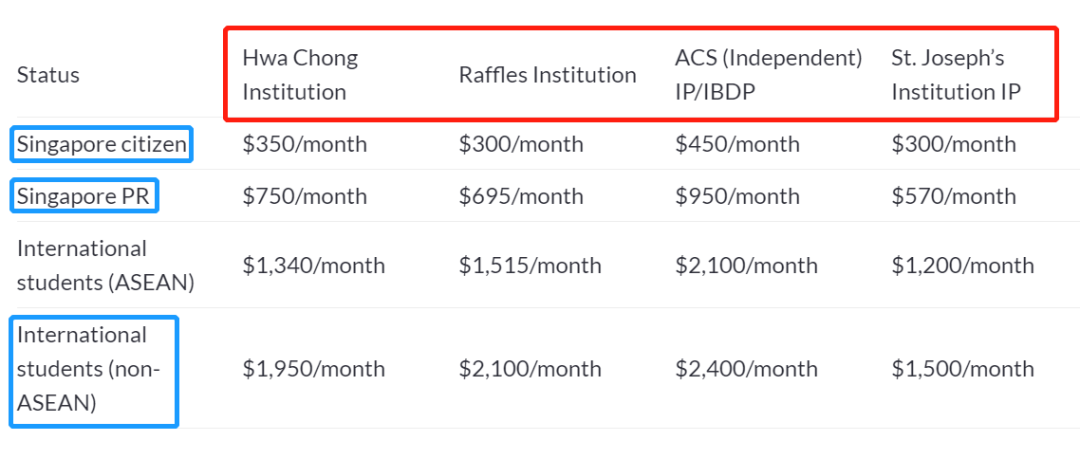Click the $1,950/month Hwa Chong fee
The width and height of the screenshot is (1080, 459).
coord(313,369)
